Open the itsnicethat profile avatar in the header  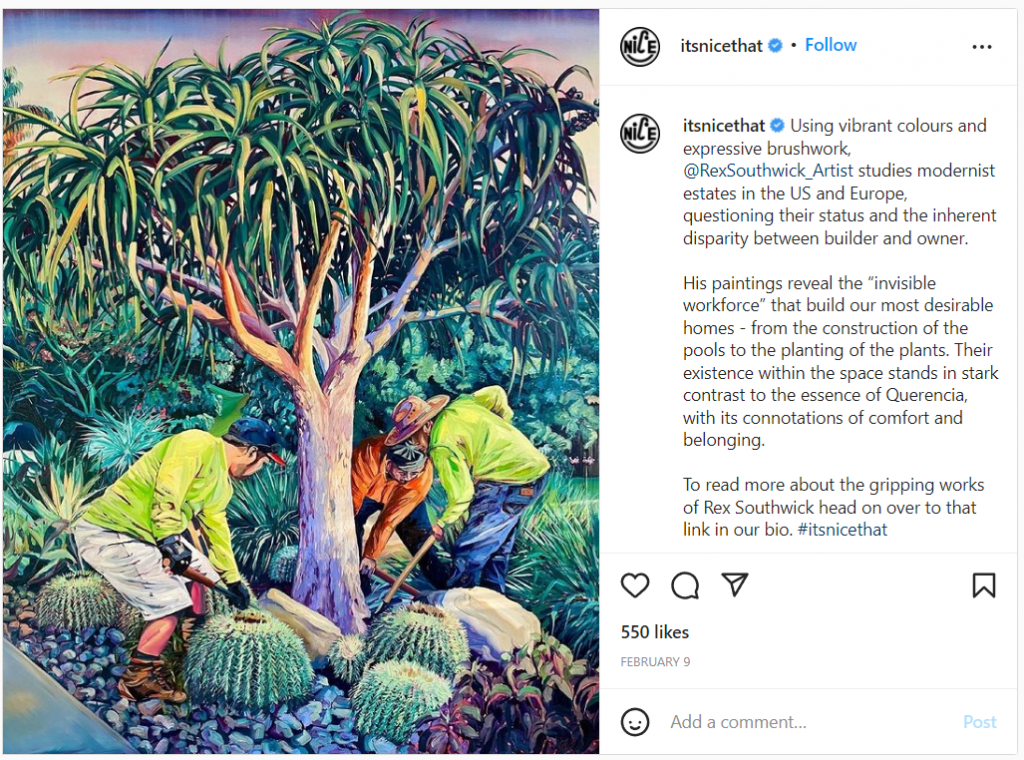point(639,45)
